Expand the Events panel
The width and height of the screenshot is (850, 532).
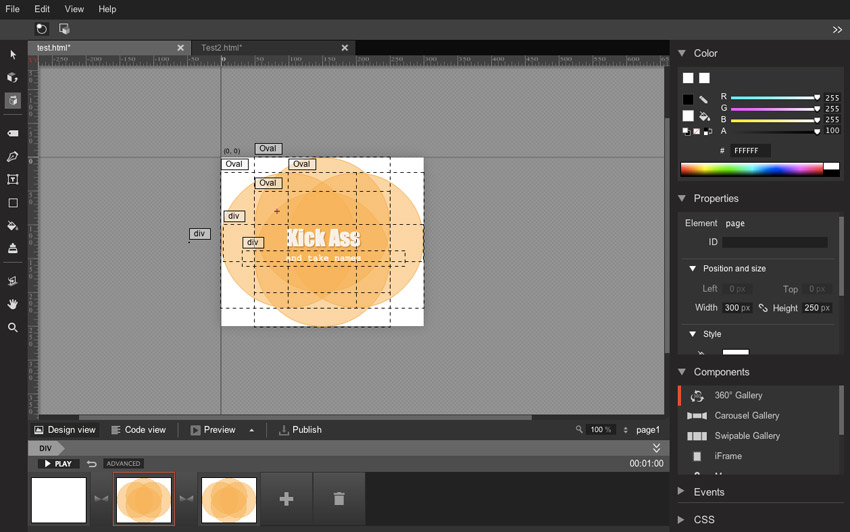pyautogui.click(x=681, y=491)
